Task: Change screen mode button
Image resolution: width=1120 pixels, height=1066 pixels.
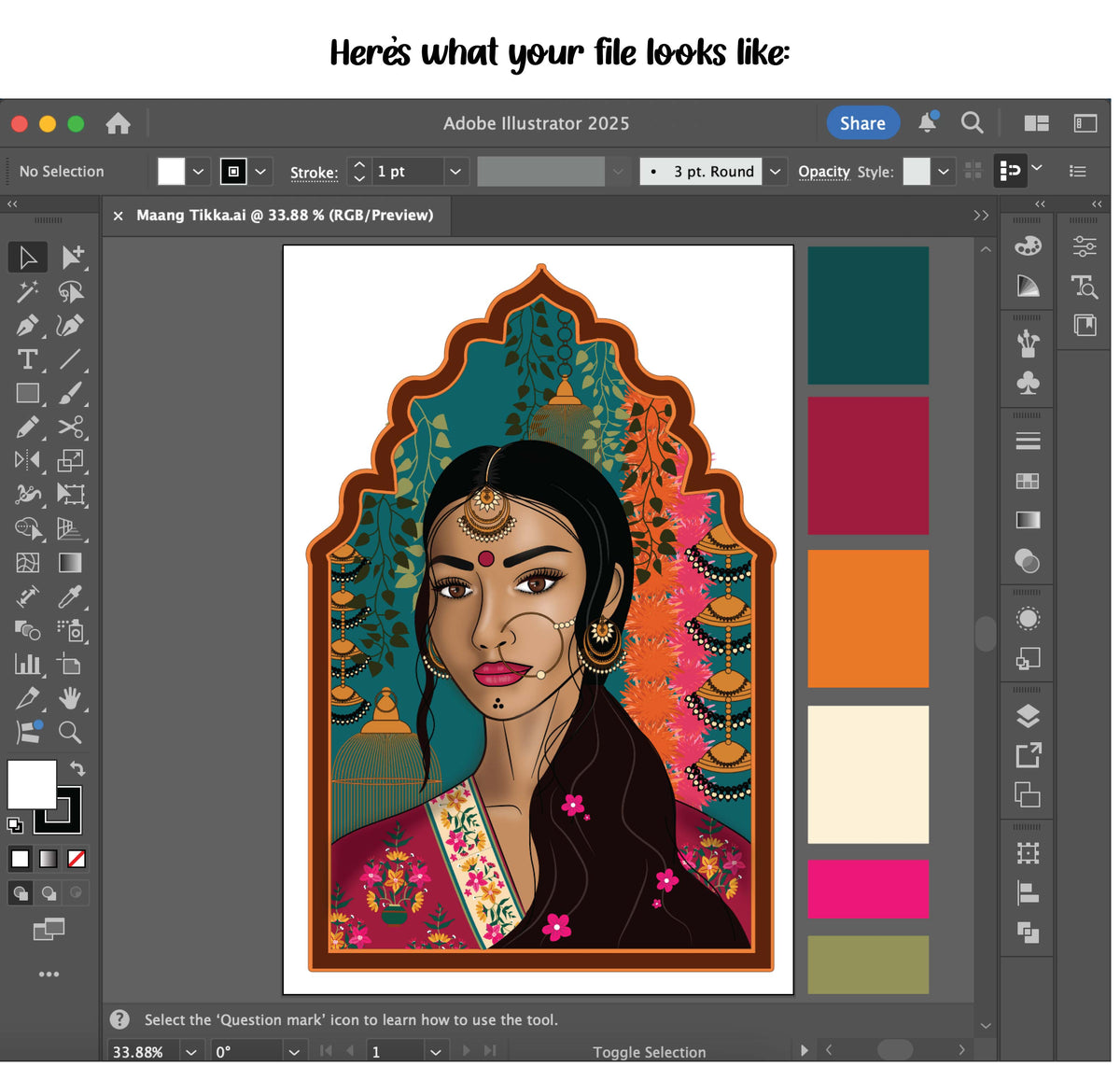Action: 49,929
